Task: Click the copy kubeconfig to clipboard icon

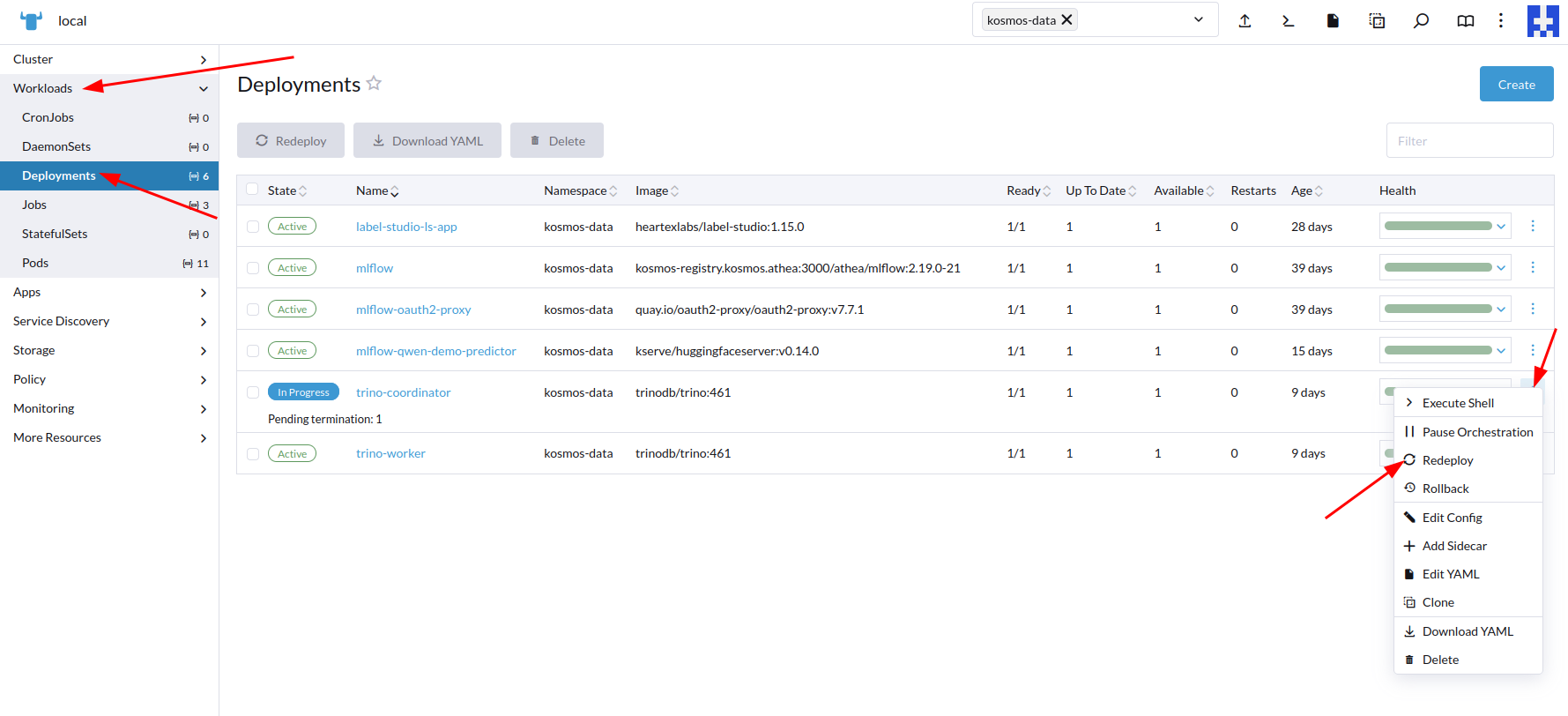Action: tap(1377, 21)
